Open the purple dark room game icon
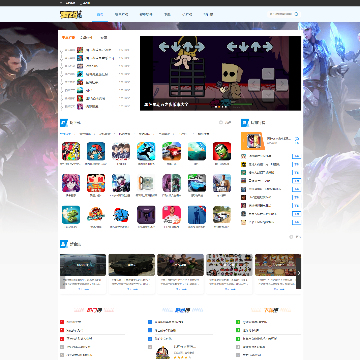360x360 pixels. click(x=146, y=215)
